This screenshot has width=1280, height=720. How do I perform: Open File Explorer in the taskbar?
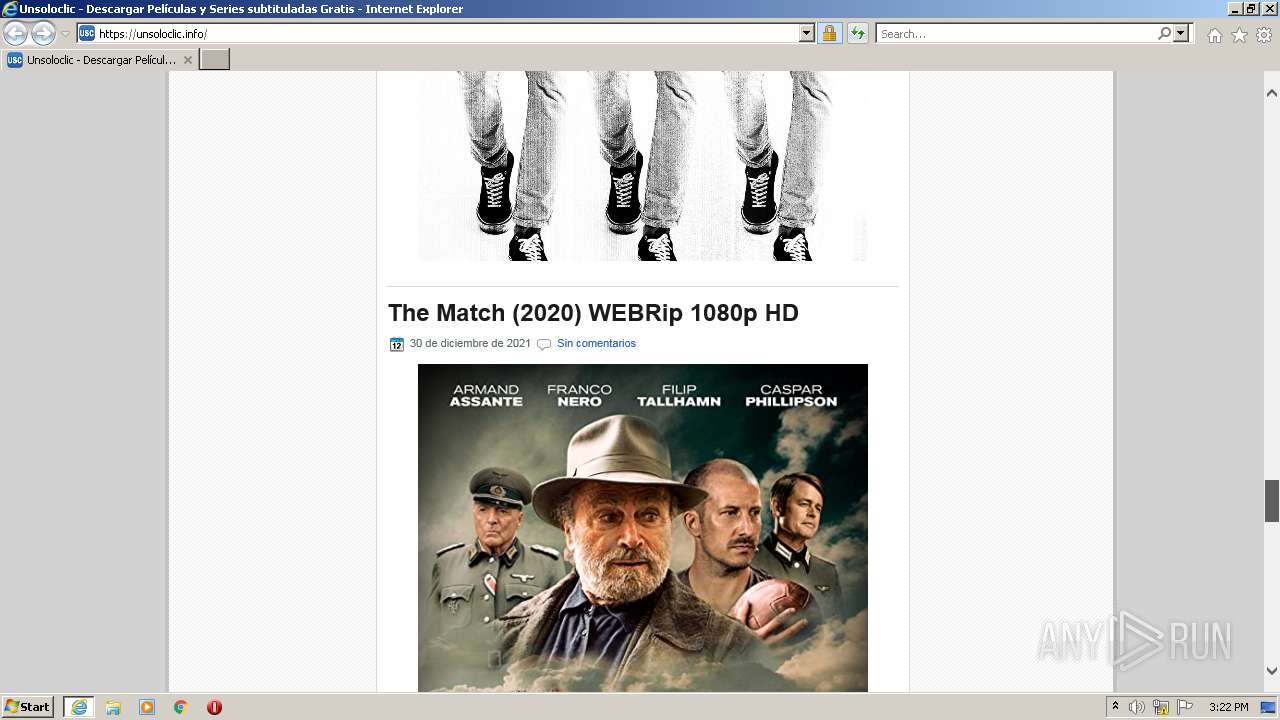(113, 707)
